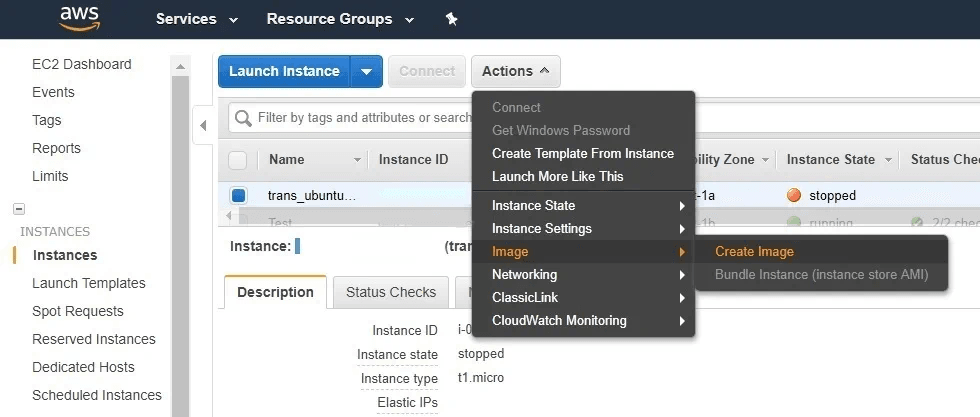Viewport: 980px width, 417px height.
Task: Click the pin shortcut icon in header
Action: pos(451,19)
